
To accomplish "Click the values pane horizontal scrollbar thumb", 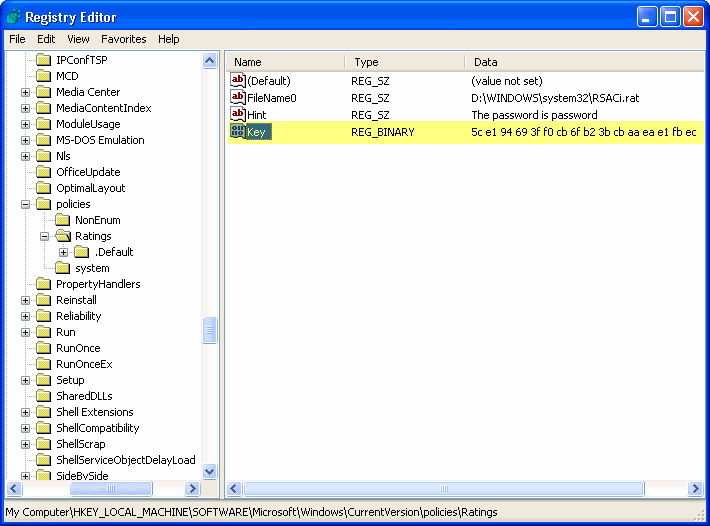I will click(x=444, y=488).
